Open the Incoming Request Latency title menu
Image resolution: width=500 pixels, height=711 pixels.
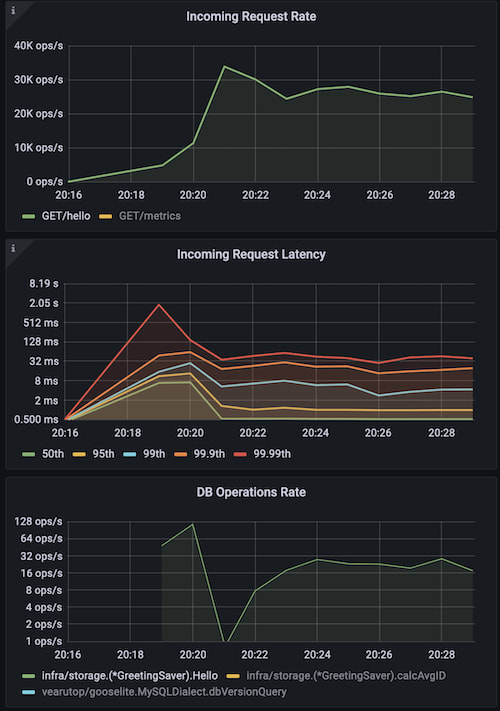click(x=251, y=254)
